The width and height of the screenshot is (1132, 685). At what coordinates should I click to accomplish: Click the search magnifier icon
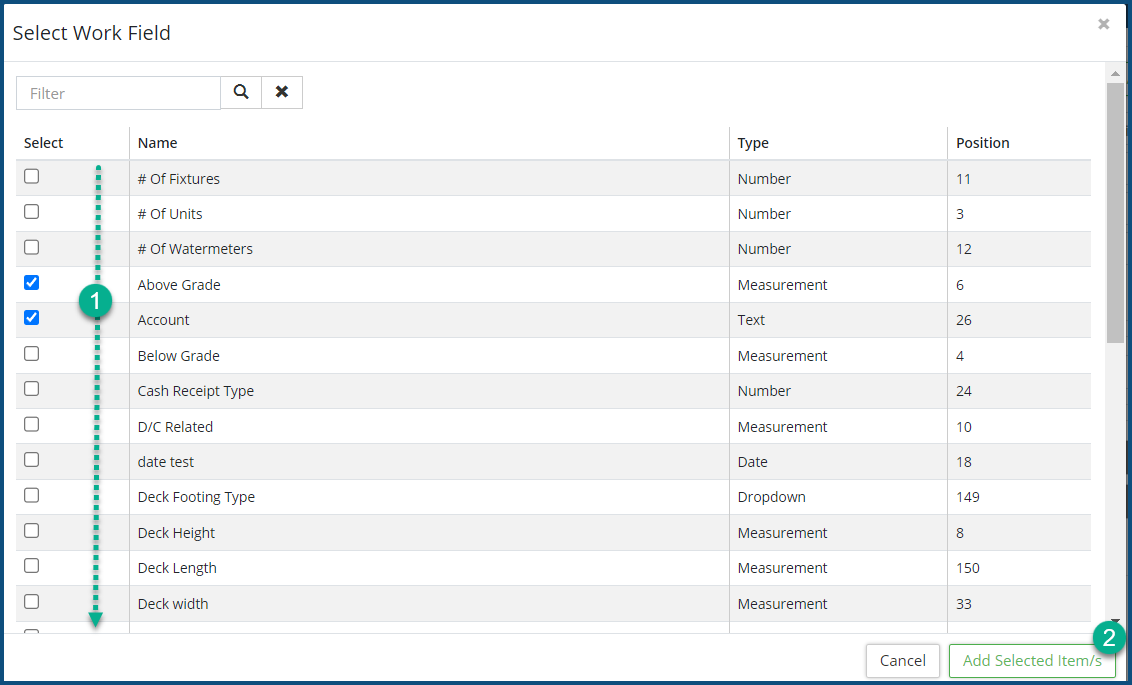pyautogui.click(x=241, y=92)
